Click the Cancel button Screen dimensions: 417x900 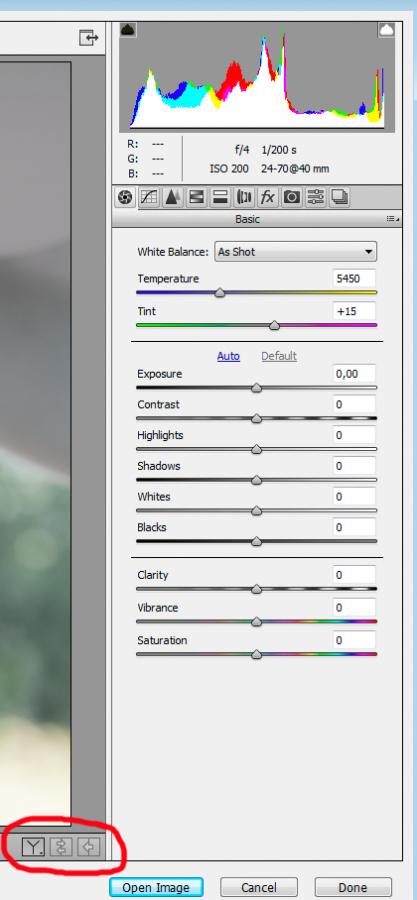pyautogui.click(x=259, y=888)
